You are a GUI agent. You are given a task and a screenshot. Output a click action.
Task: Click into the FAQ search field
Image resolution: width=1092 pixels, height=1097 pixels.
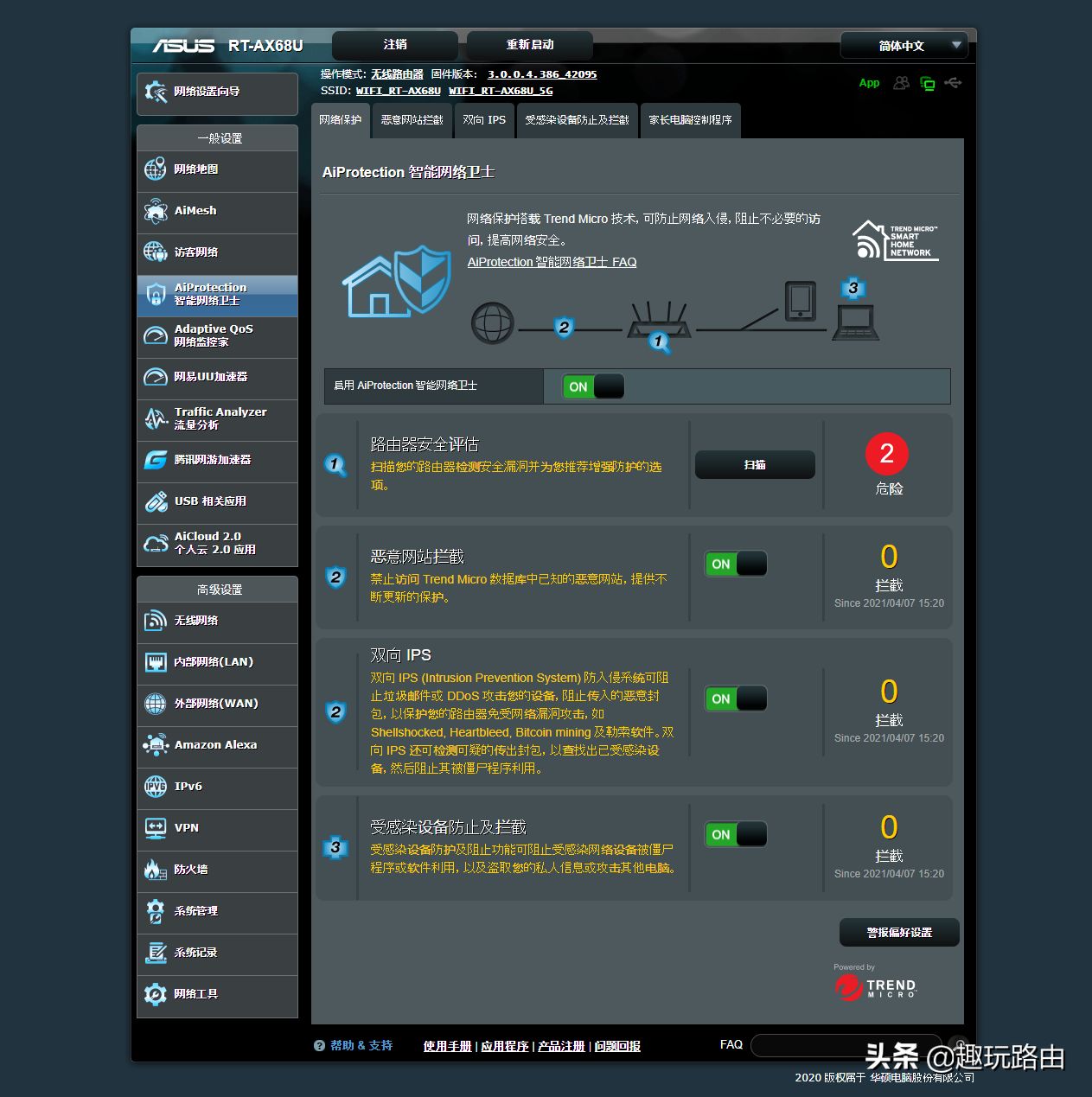tap(846, 1045)
